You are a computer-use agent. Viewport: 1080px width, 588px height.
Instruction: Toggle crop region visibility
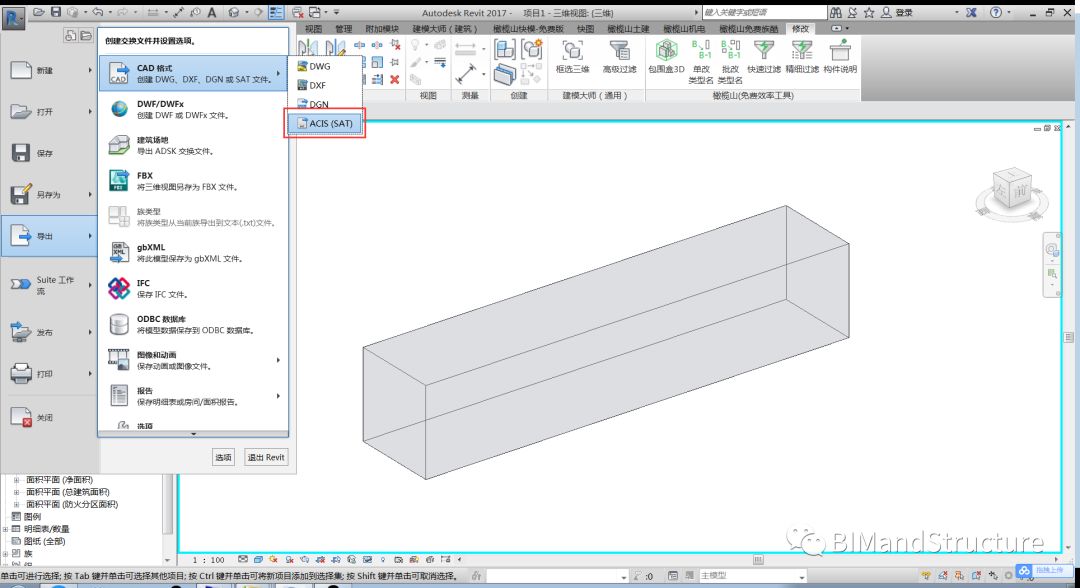[334, 559]
